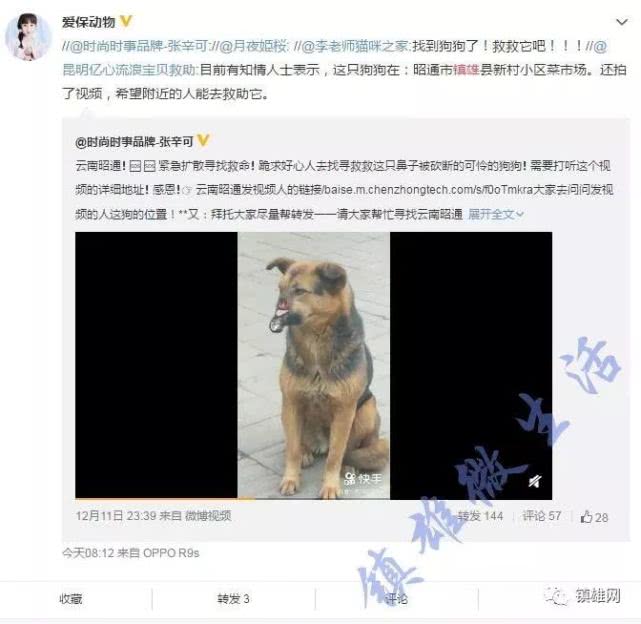The width and height of the screenshot is (641, 624).
Task: Select the 收藏 tab at the bottom
Action: [x=71, y=599]
